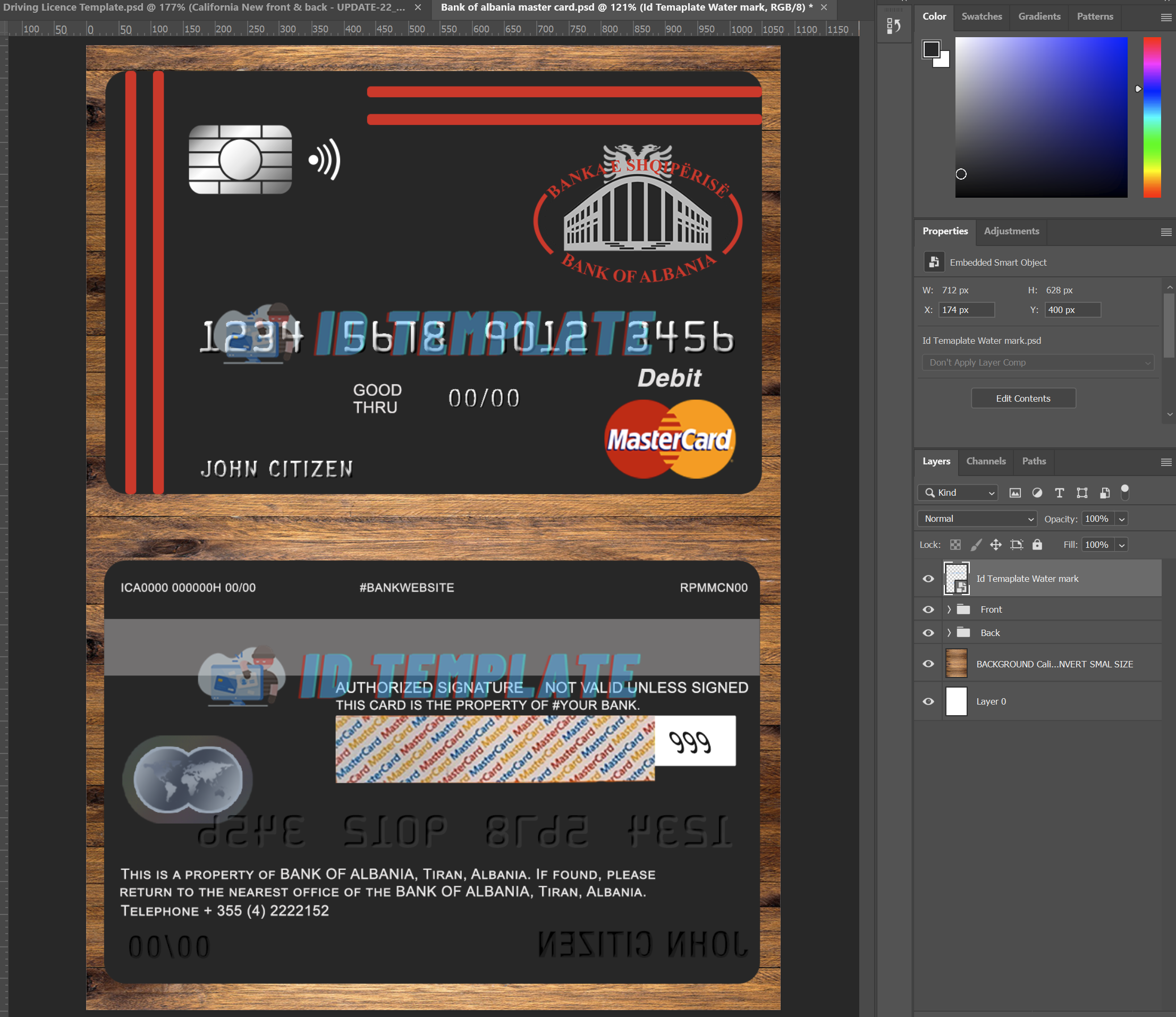Click the Edit Contents button
Viewport: 1176px width, 1017px height.
tap(1023, 399)
